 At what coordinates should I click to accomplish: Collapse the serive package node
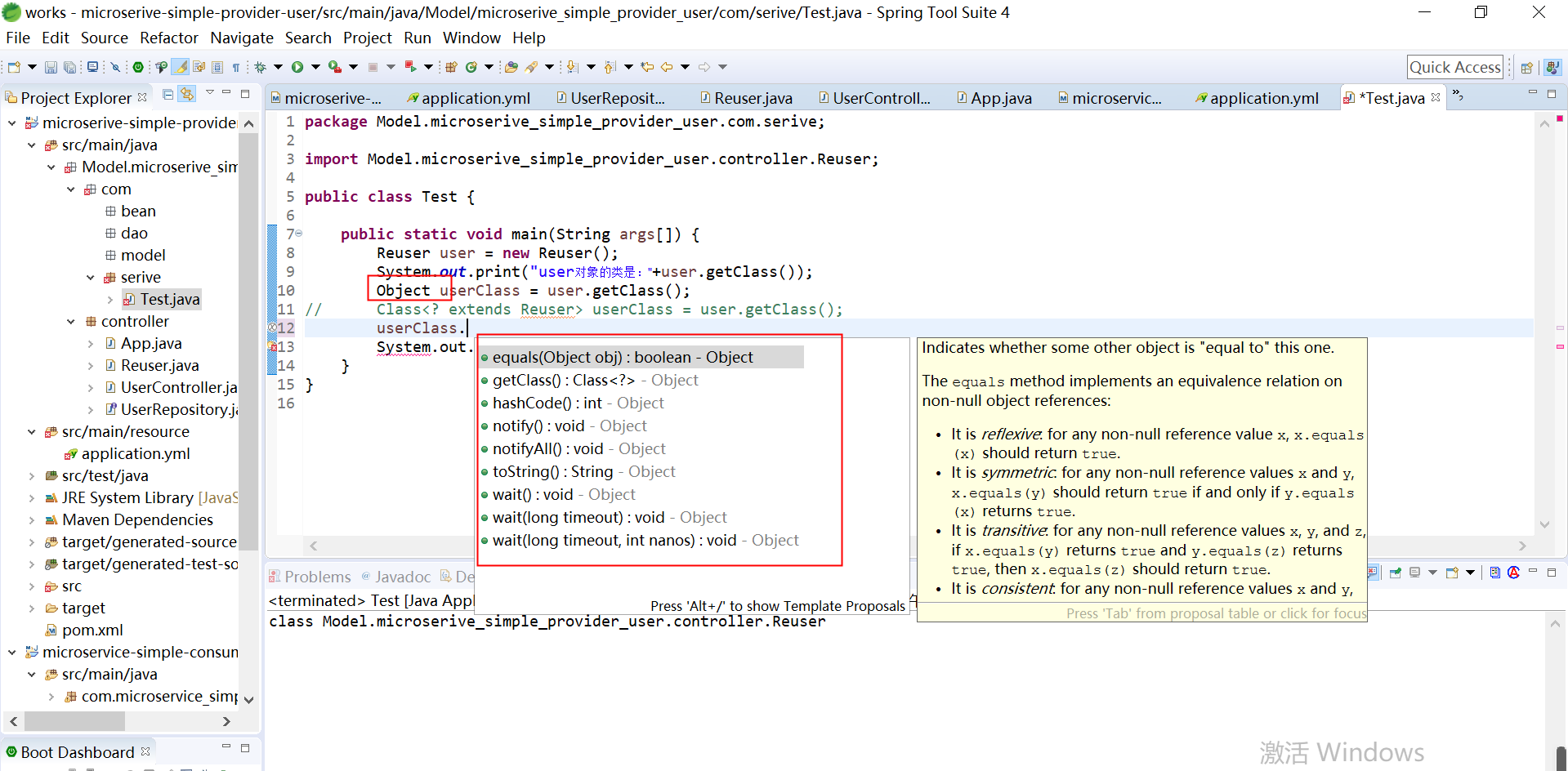[91, 278]
